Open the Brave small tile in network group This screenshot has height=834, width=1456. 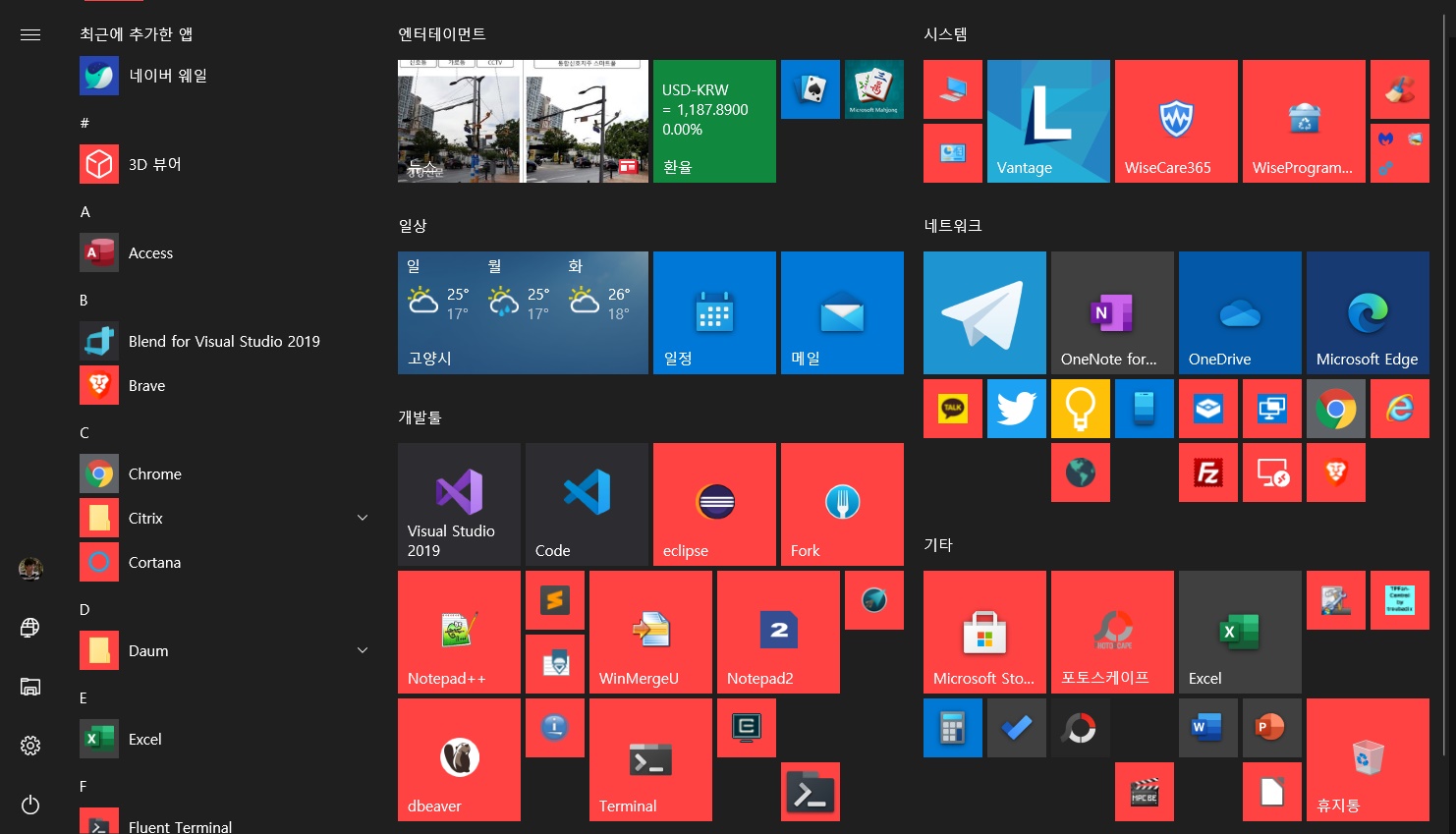[1336, 473]
